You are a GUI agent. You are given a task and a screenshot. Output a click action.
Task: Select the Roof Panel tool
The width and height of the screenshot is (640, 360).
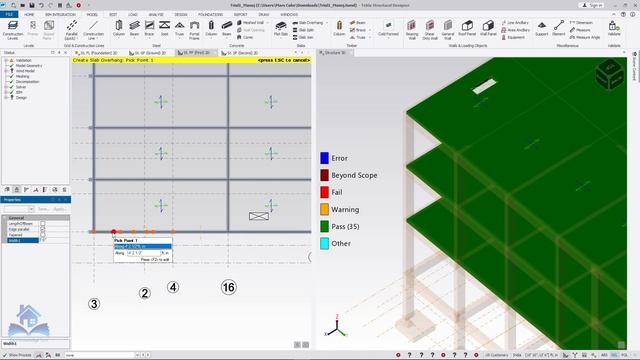click(x=467, y=29)
